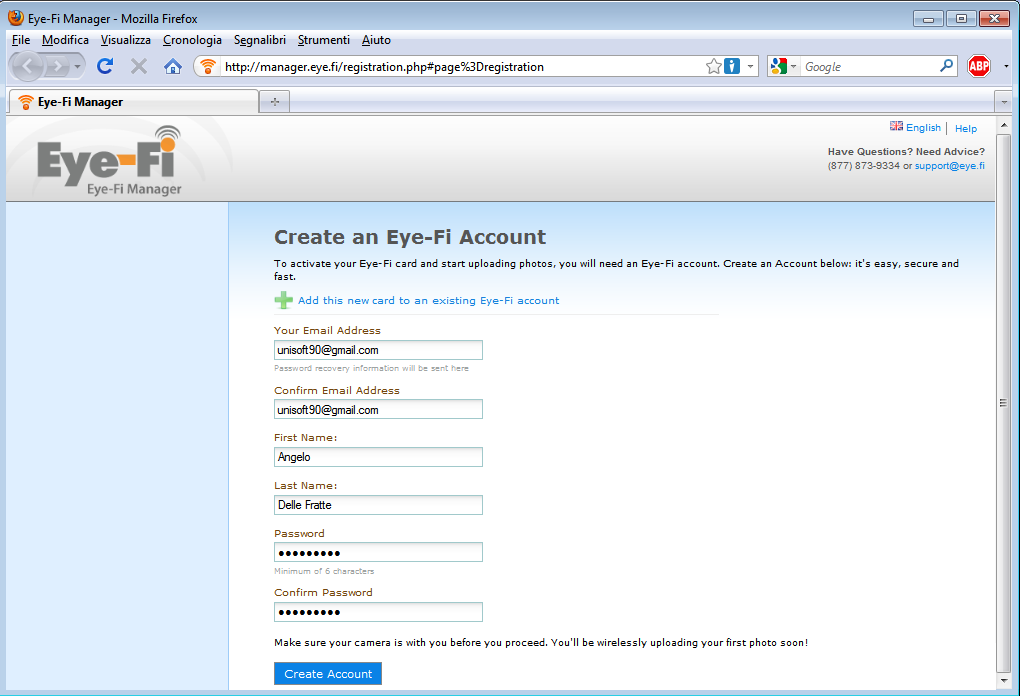Open the Adblock Plus dropdown arrow

(1006, 66)
